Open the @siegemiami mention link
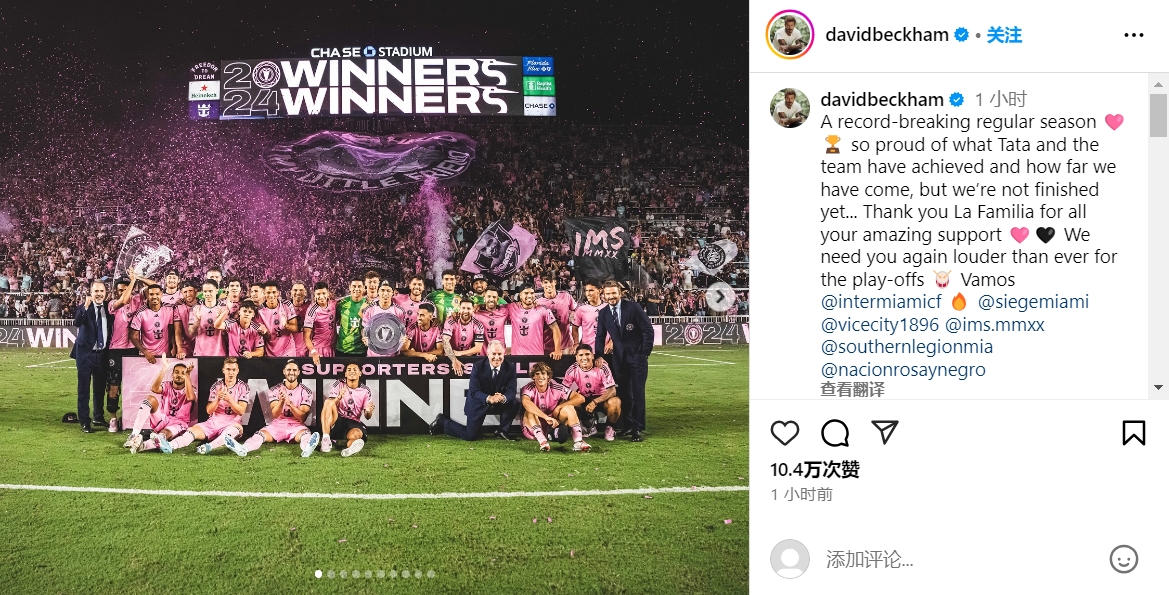Image resolution: width=1169 pixels, height=595 pixels. (x=1033, y=302)
